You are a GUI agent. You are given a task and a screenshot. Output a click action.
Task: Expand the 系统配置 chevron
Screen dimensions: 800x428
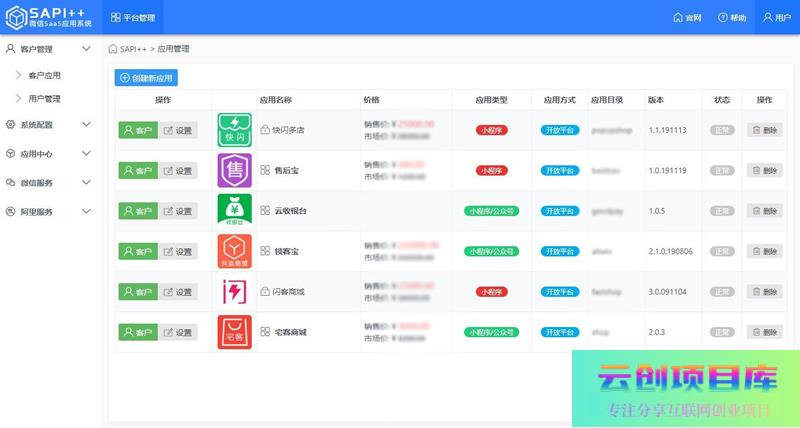click(86, 124)
